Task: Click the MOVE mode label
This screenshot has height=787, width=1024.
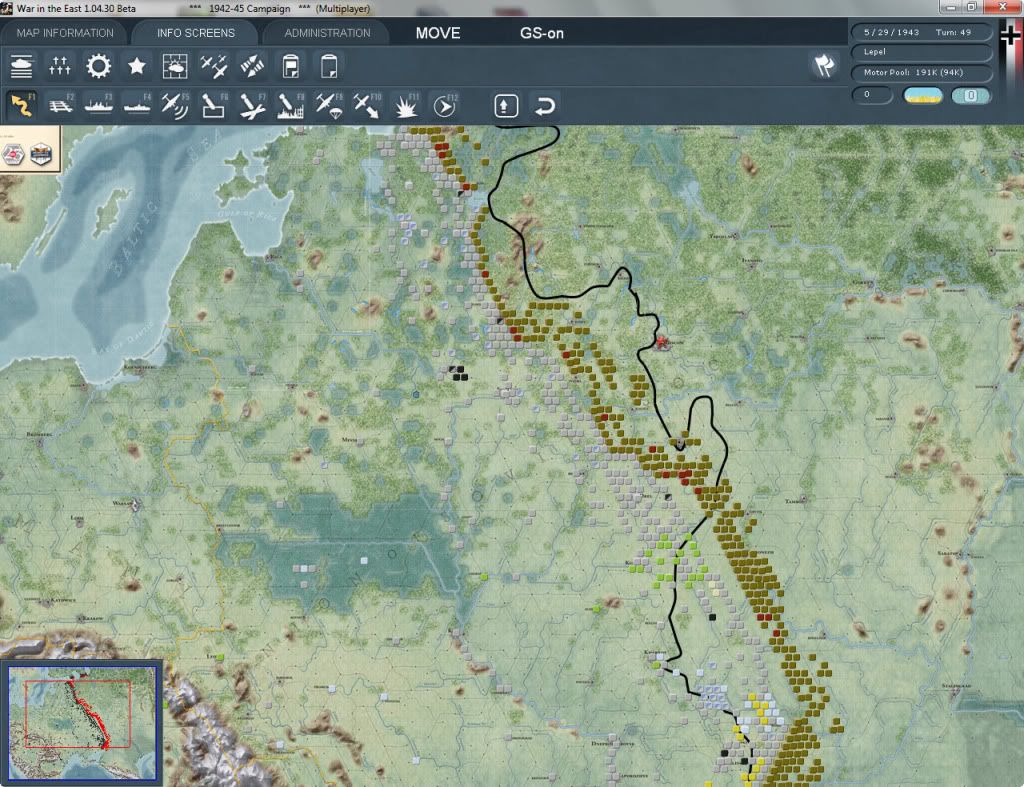Action: [x=438, y=33]
